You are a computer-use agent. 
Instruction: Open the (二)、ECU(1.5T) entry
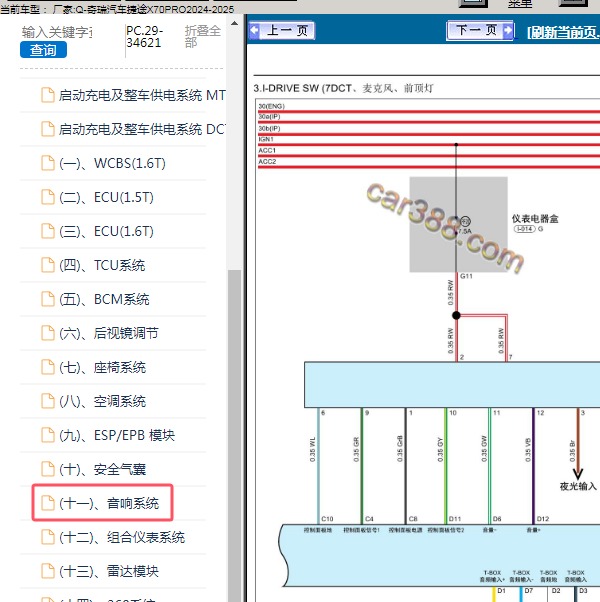113,197
